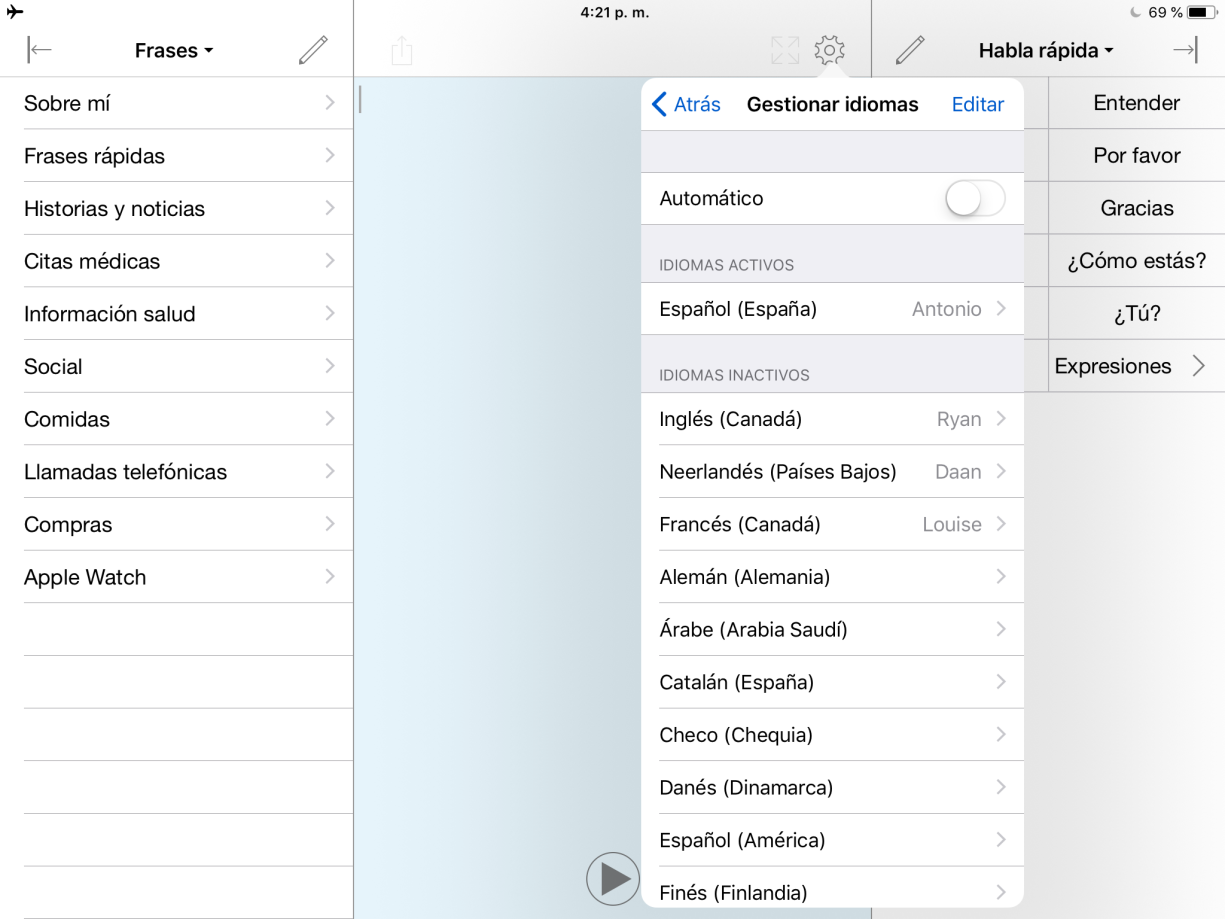Select Inglés (Canadá) Ryan language

pos(832,419)
